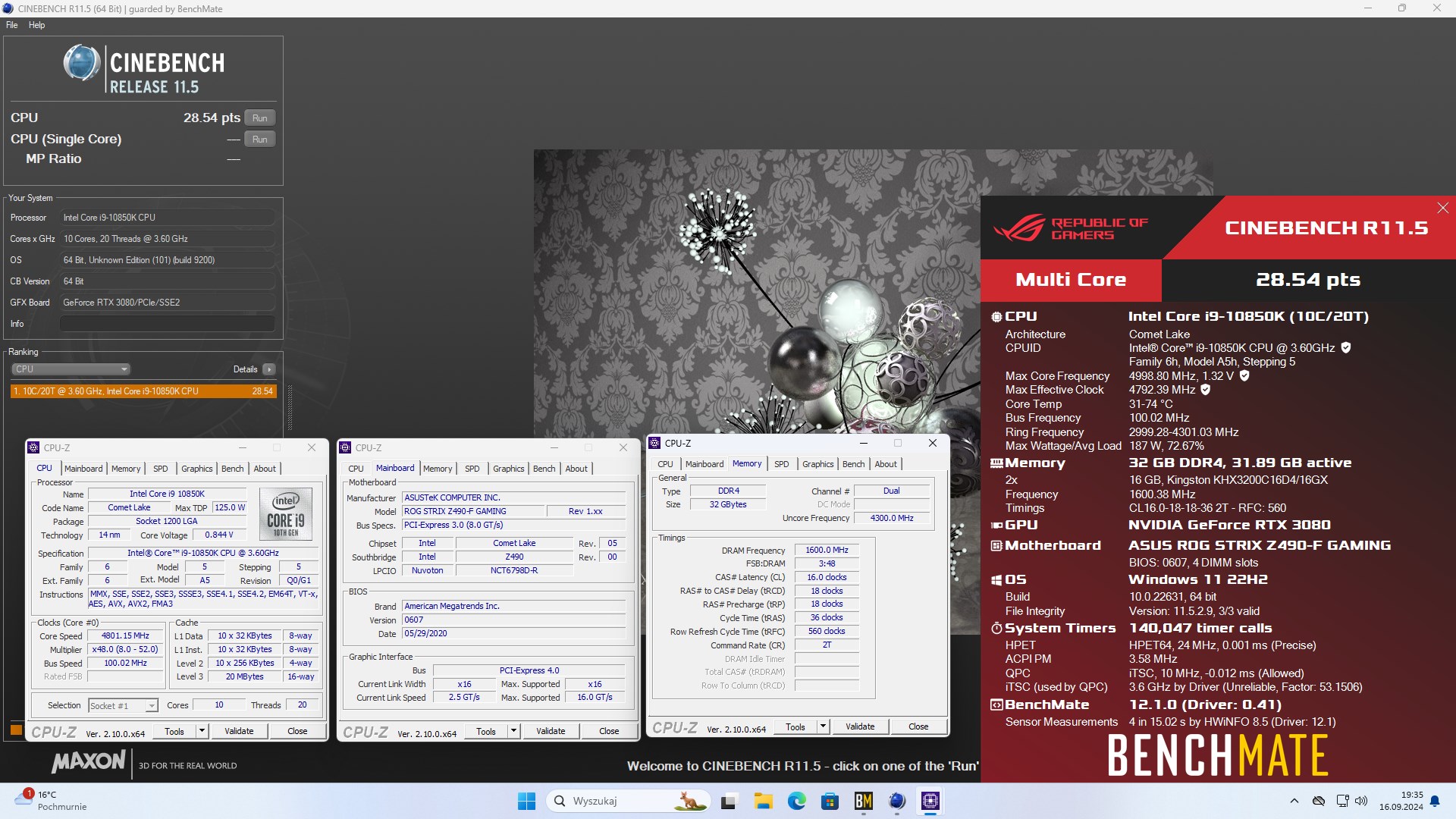Select the i9-10850K ranking entry 28.54
1456x819 pixels.
[x=143, y=391]
